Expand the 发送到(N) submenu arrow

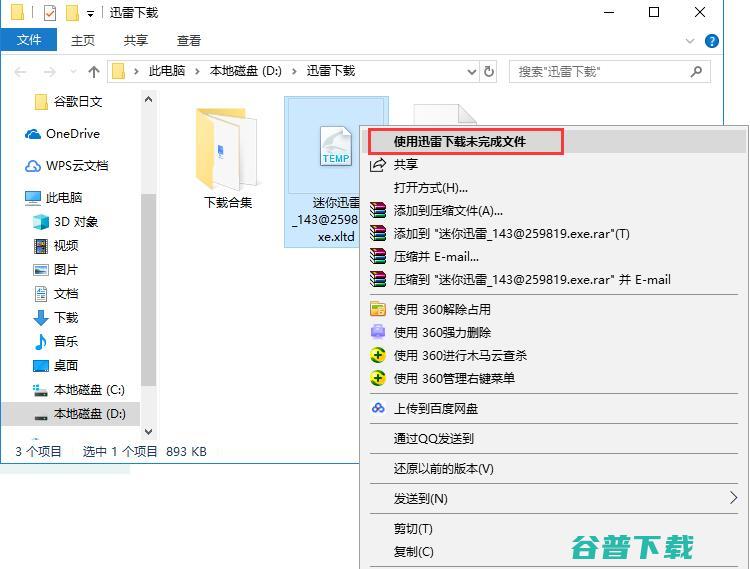(733, 498)
